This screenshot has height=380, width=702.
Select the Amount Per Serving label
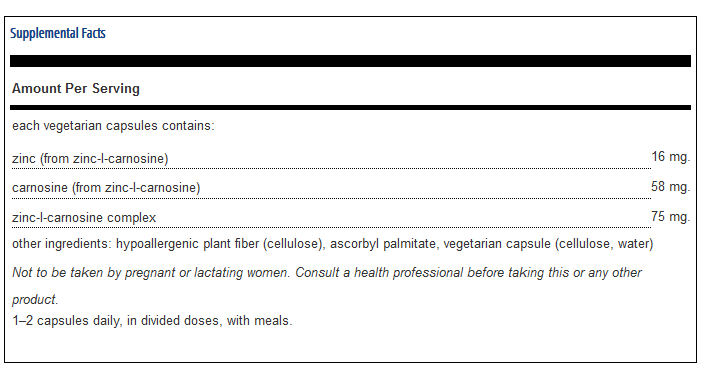pyautogui.click(x=76, y=89)
